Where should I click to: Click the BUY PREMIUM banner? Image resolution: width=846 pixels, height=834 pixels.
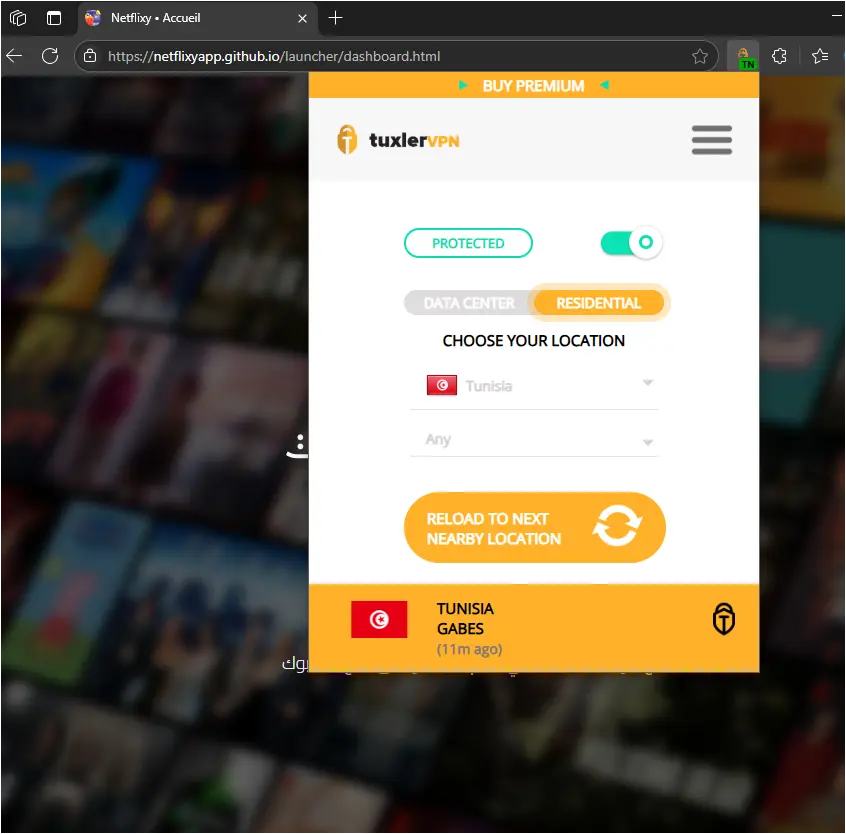tap(533, 86)
